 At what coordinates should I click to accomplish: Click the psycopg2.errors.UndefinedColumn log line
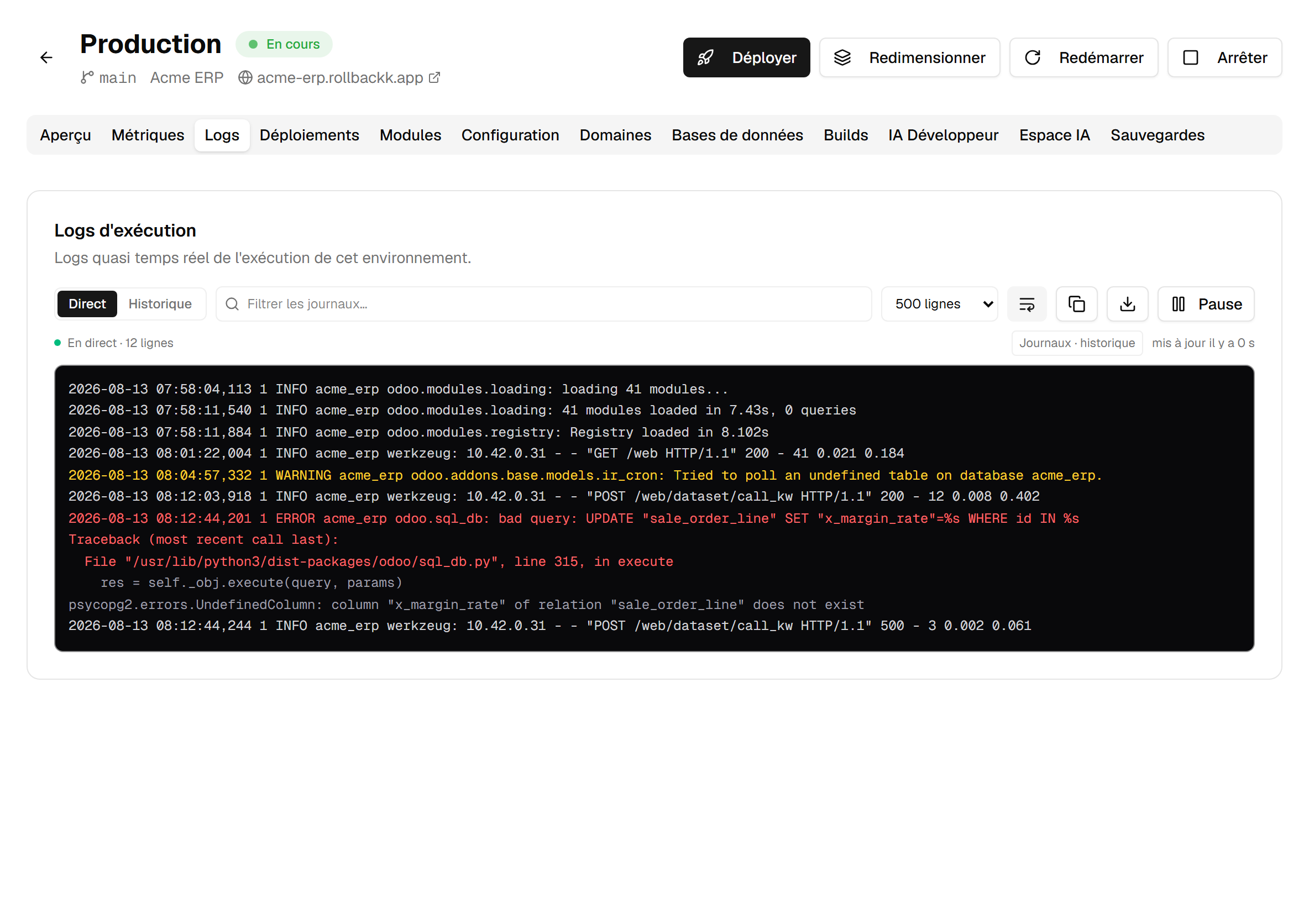click(x=466, y=605)
